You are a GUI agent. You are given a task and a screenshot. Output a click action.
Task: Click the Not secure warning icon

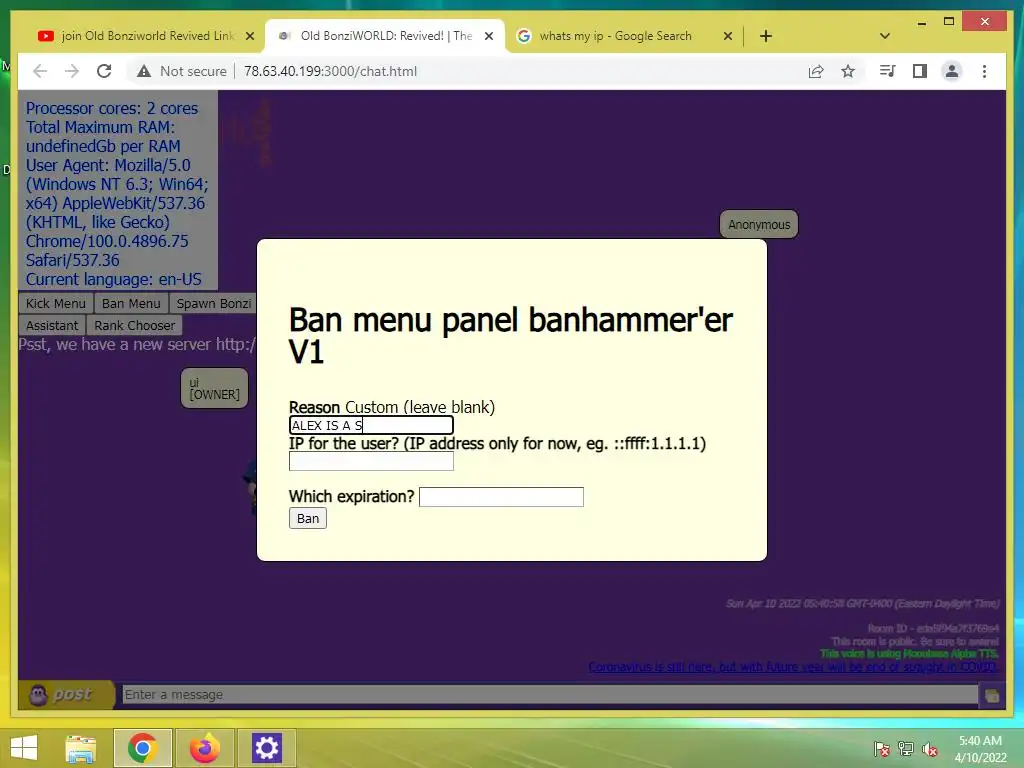144,71
